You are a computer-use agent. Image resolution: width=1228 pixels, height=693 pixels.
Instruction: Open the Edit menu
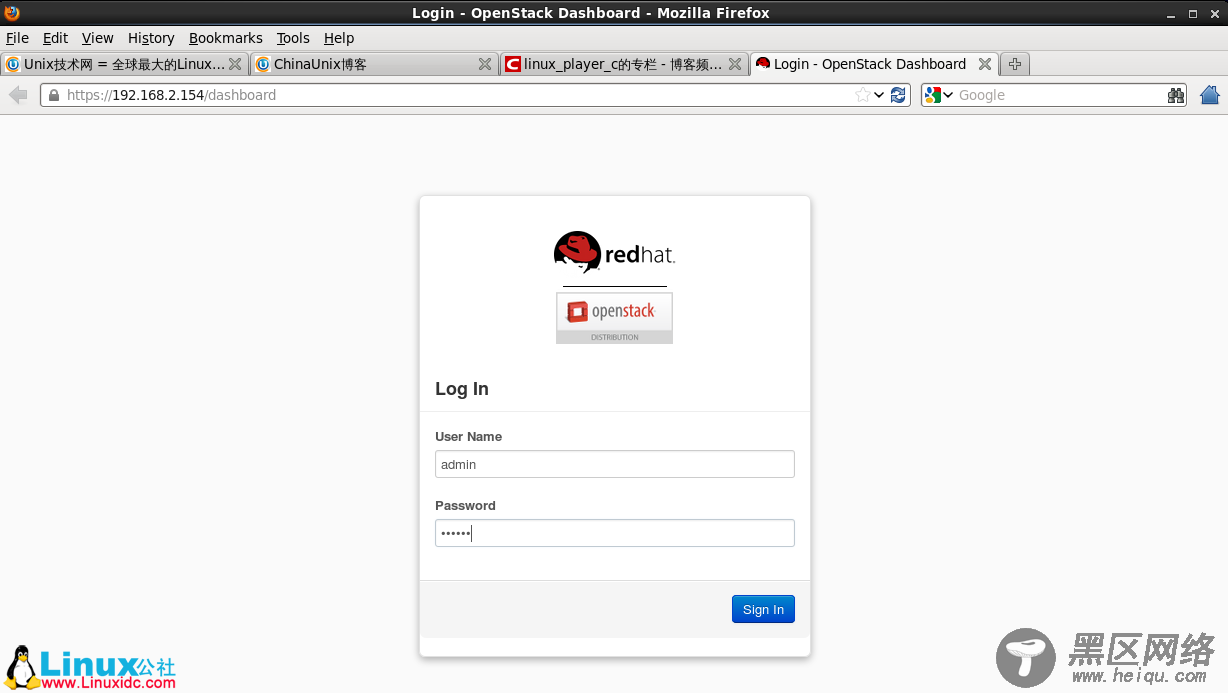click(x=55, y=38)
